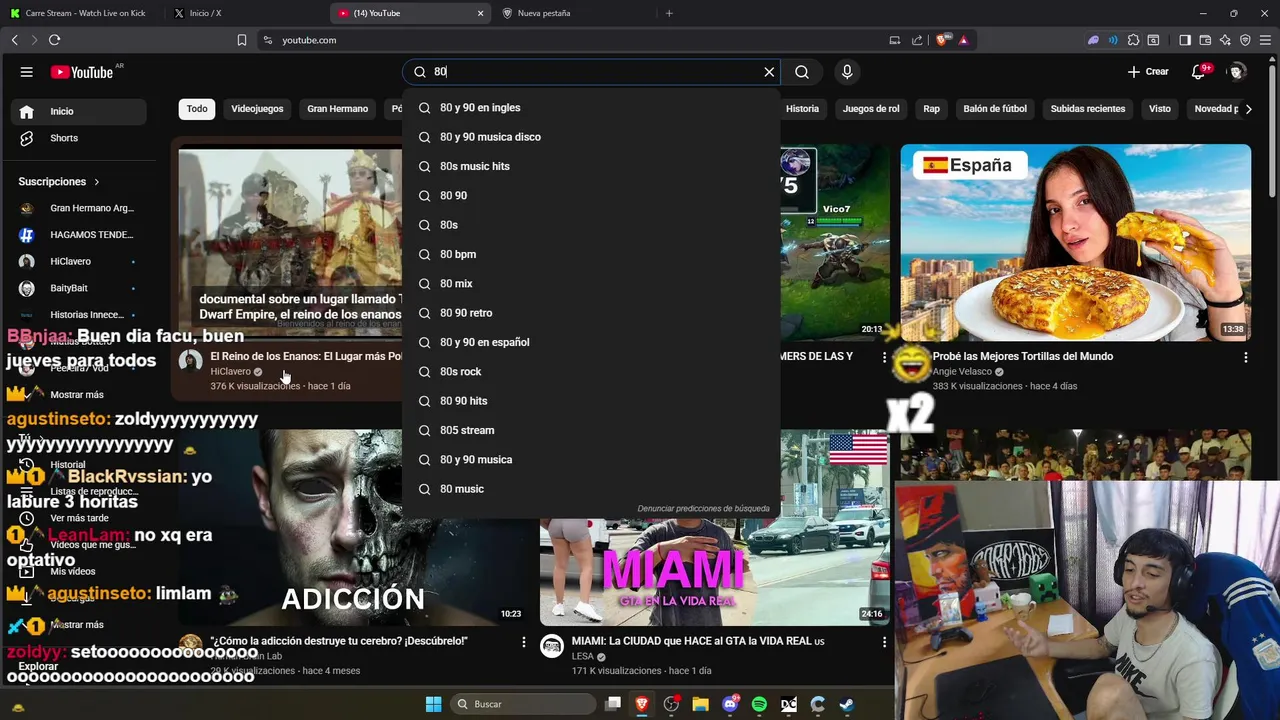The image size is (1280, 720).
Task: Open Steam from the taskbar
Action: click(847, 704)
